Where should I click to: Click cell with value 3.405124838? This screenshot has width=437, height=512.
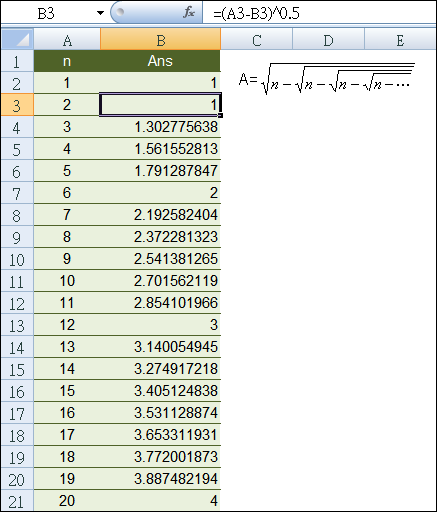[160, 391]
